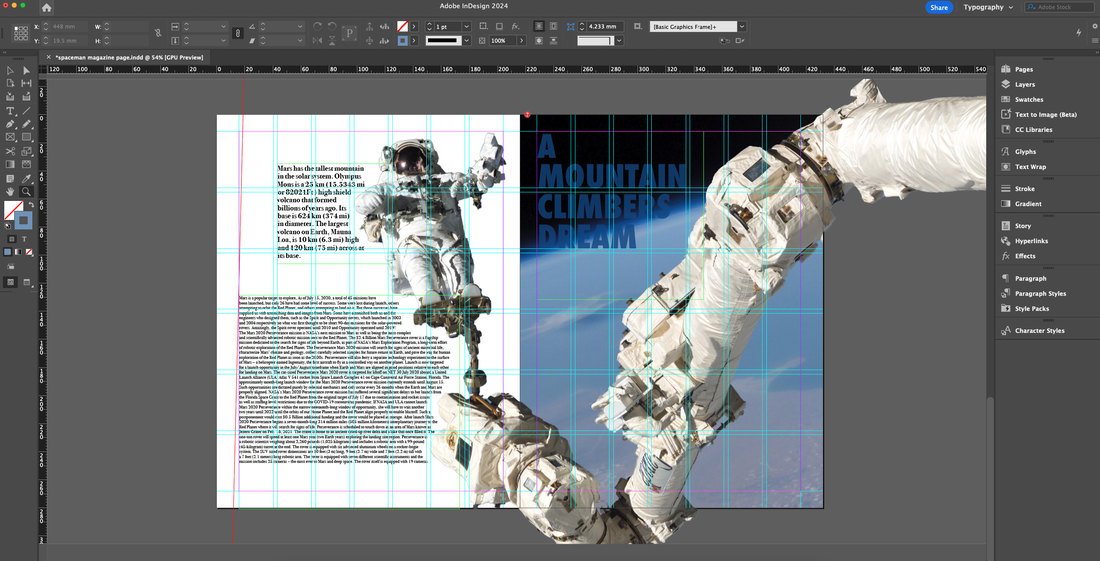Screen dimensions: 1100x561
Task: Open the Typography workspace dropdown
Action: [988, 7]
